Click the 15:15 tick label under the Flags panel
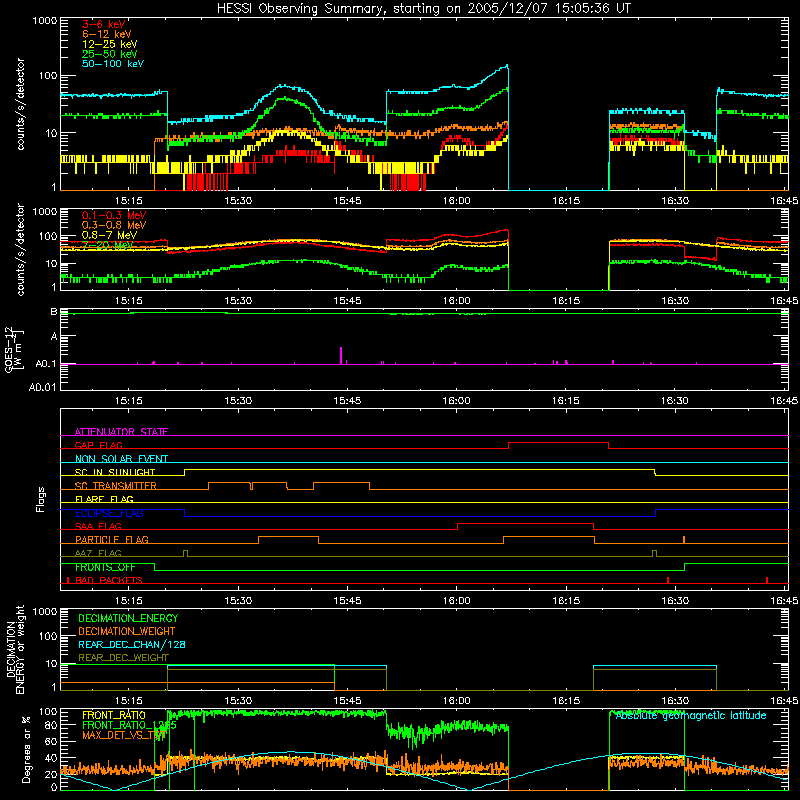Image resolution: width=800 pixels, height=800 pixels. [128, 601]
